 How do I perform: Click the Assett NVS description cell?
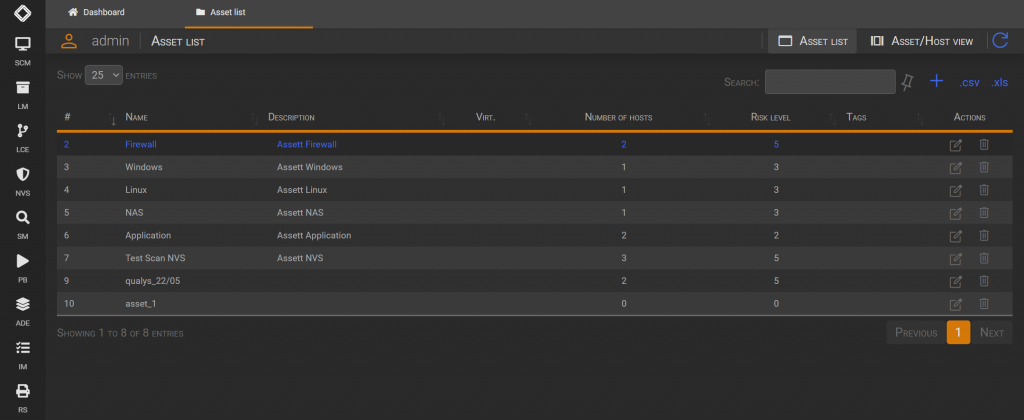click(x=300, y=258)
